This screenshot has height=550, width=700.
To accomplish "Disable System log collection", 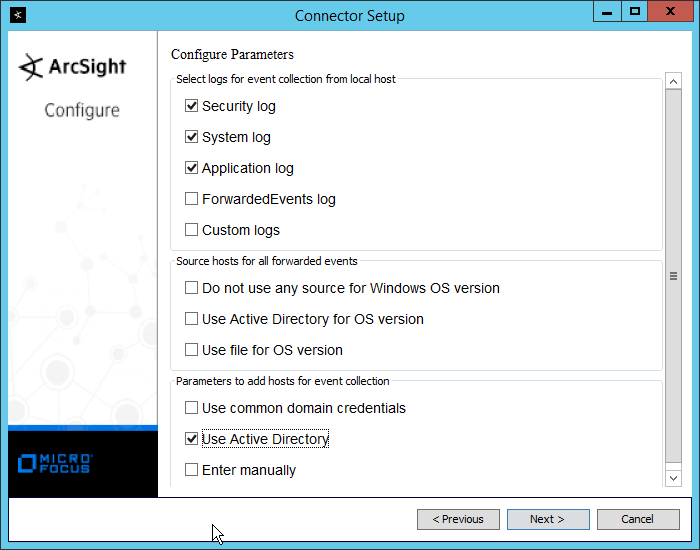I will (x=192, y=137).
